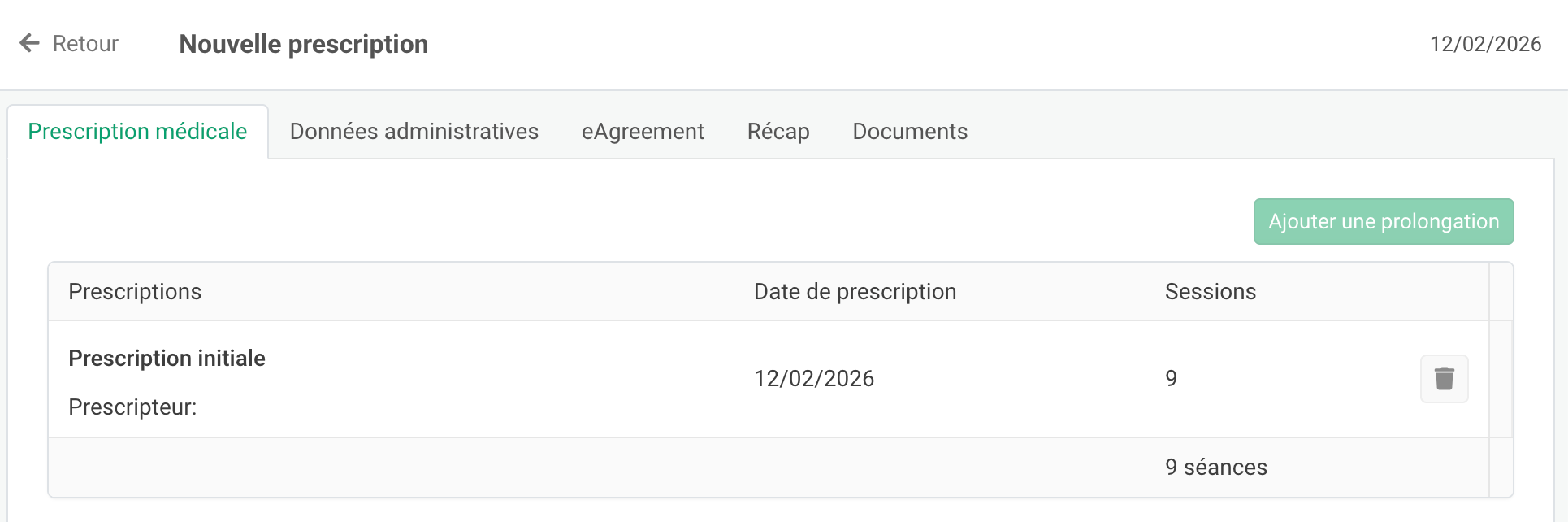Go to the Récap tab

pos(778,132)
